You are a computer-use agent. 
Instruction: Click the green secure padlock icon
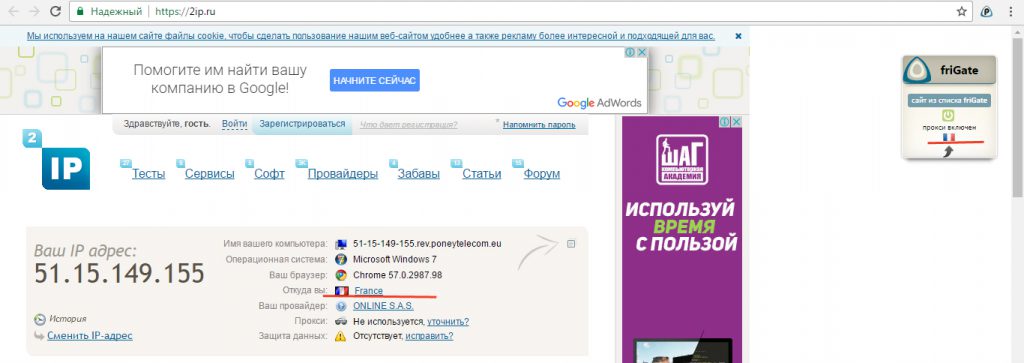[x=80, y=11]
